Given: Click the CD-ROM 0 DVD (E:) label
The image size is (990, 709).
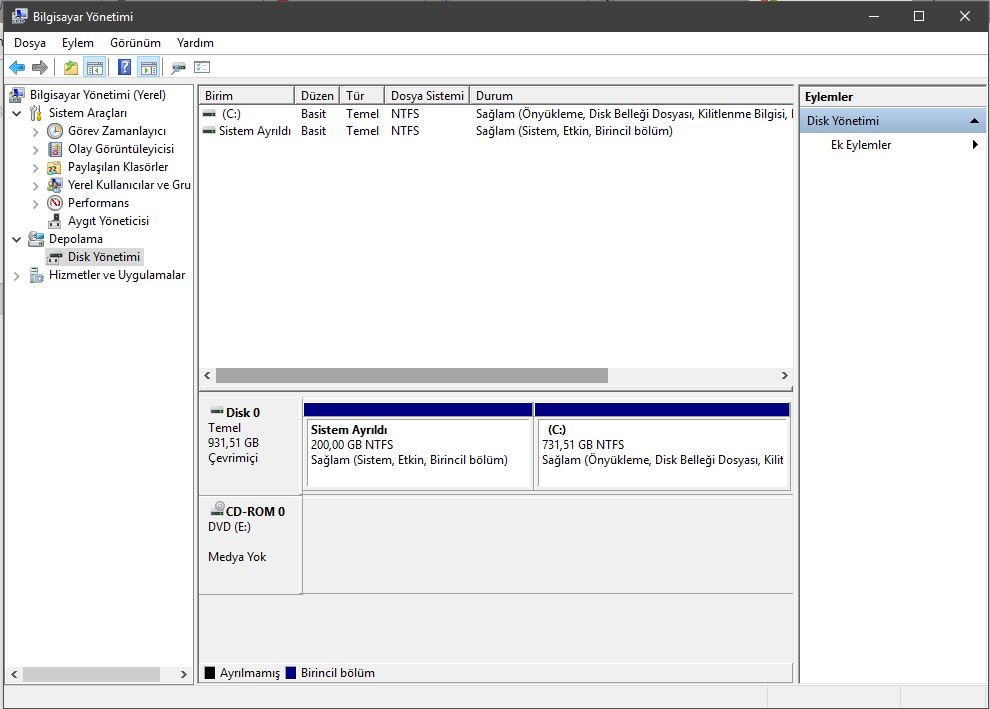Looking at the screenshot, I should coord(250,544).
